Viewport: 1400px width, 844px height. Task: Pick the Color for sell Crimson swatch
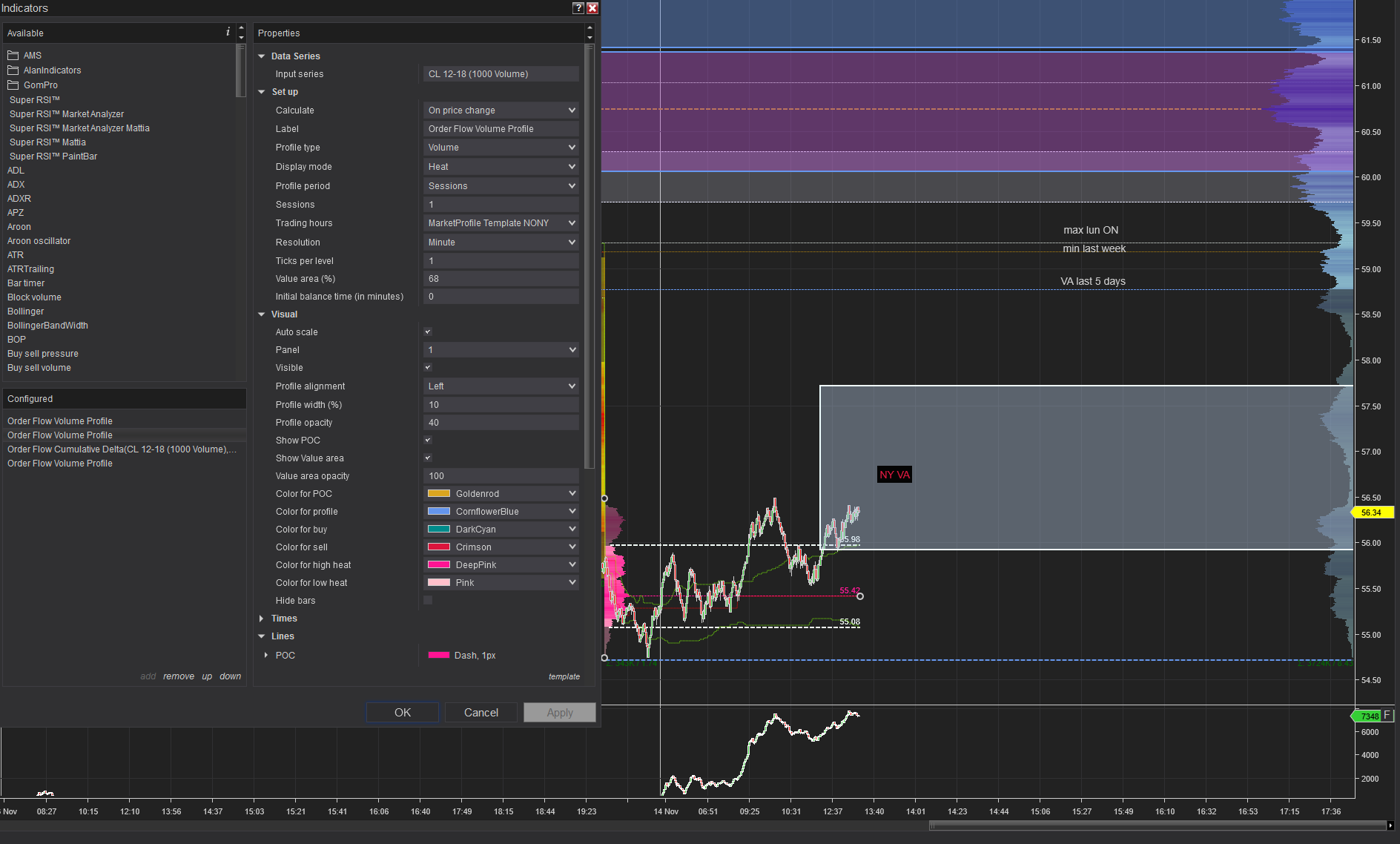(439, 547)
